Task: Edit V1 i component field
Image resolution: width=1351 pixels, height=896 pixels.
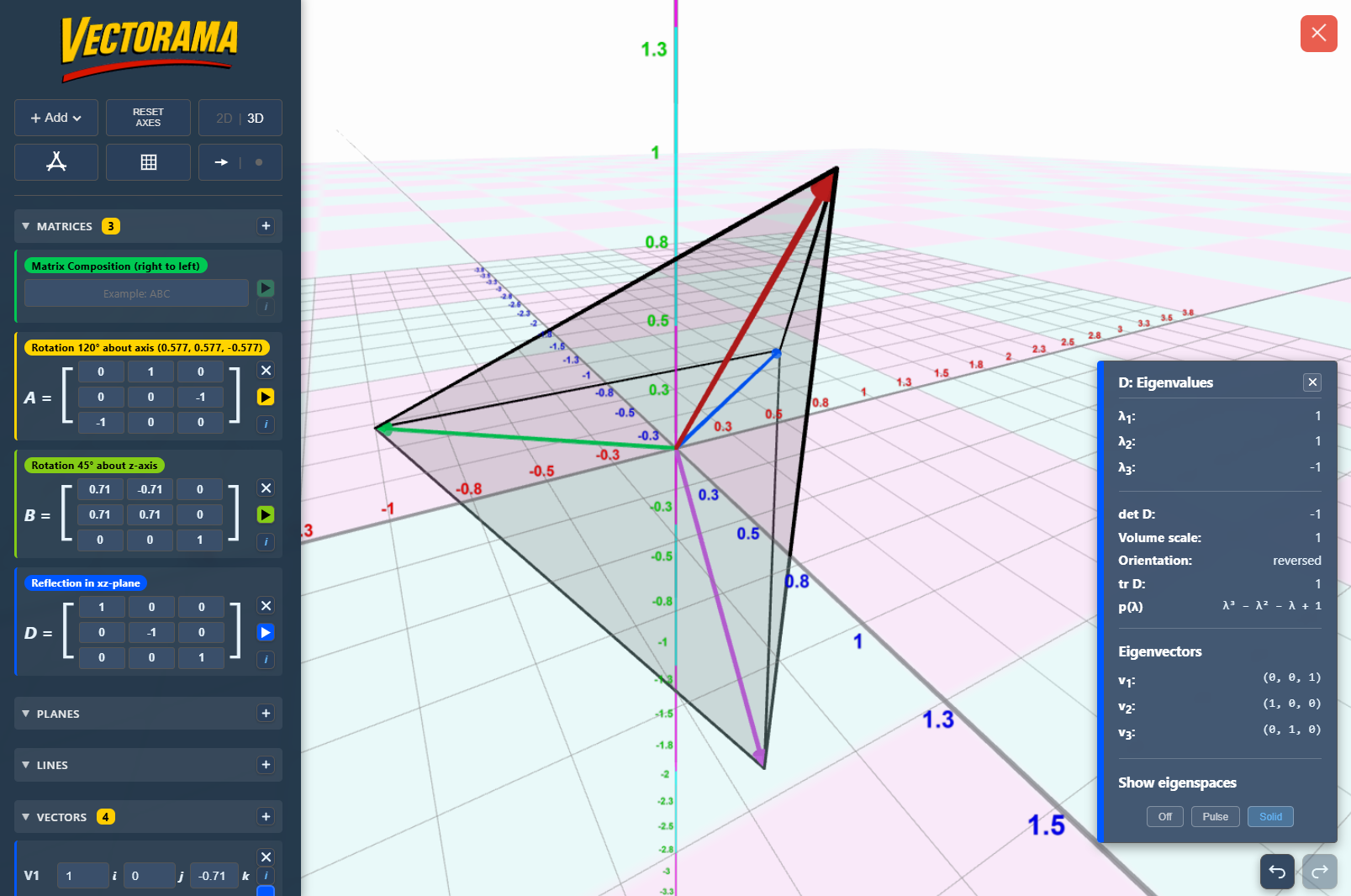Action: coord(83,876)
